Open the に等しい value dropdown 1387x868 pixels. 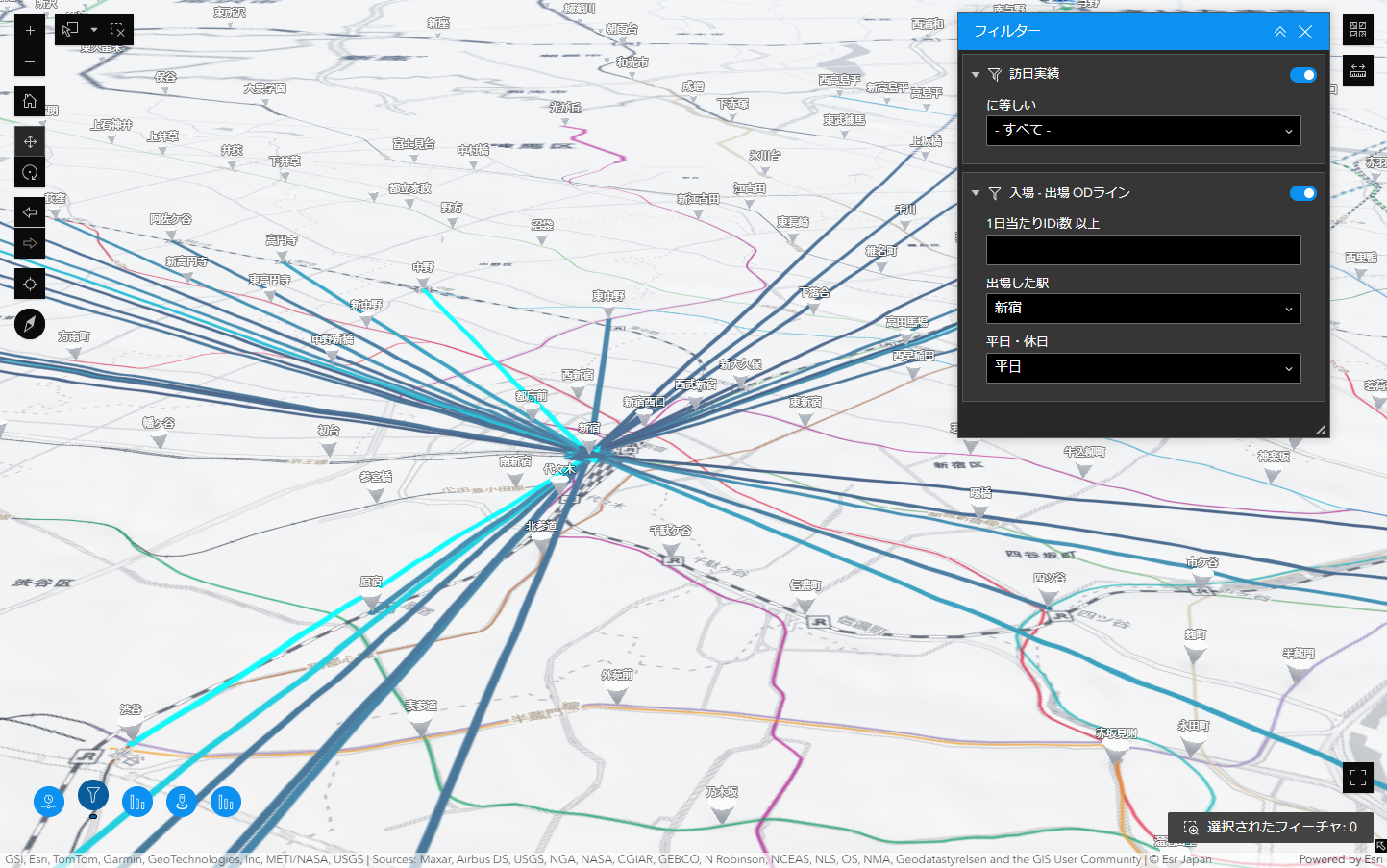(1143, 131)
